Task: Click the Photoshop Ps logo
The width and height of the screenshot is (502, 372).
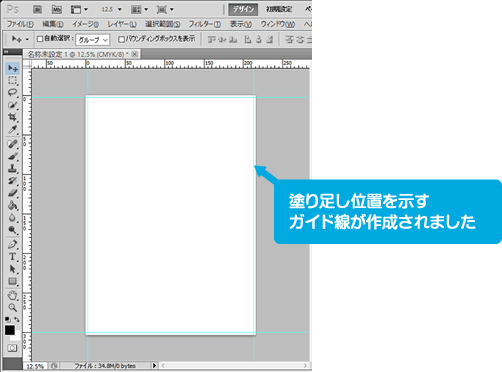Action: click(13, 9)
